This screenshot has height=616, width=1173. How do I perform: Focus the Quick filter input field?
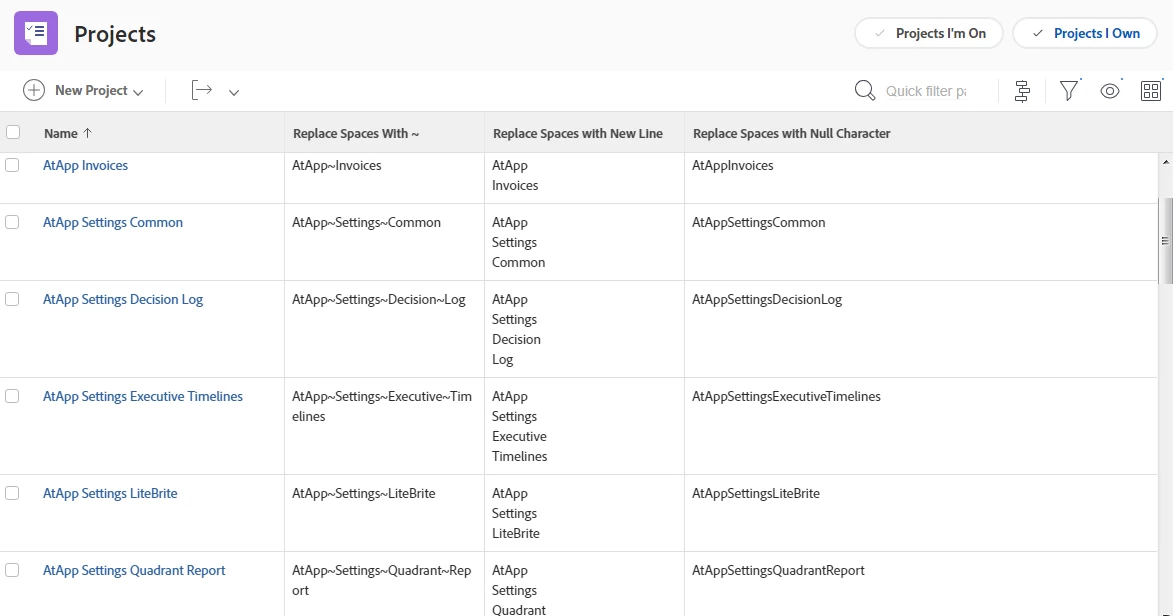pyautogui.click(x=926, y=91)
